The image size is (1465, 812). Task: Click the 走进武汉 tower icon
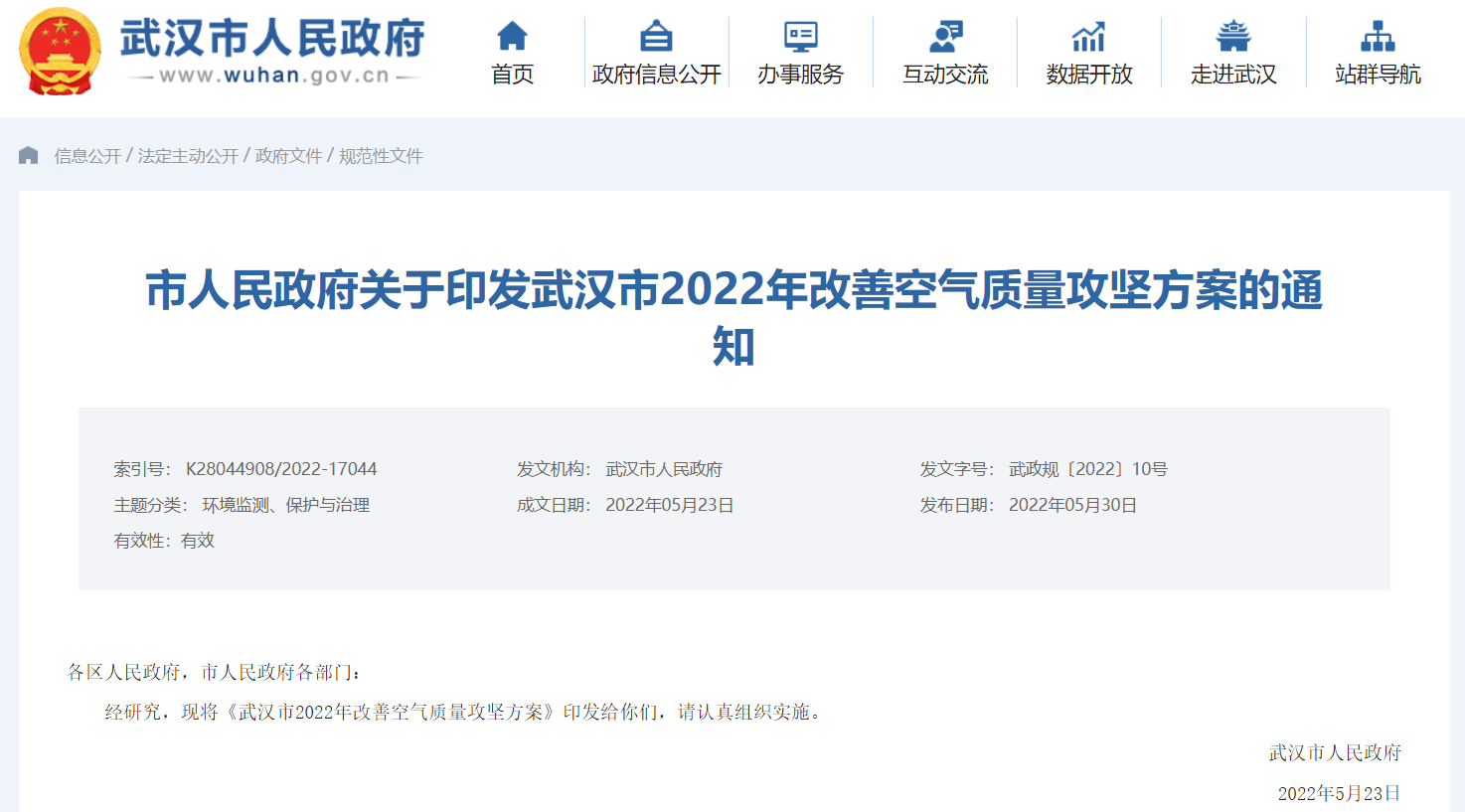(x=1233, y=37)
